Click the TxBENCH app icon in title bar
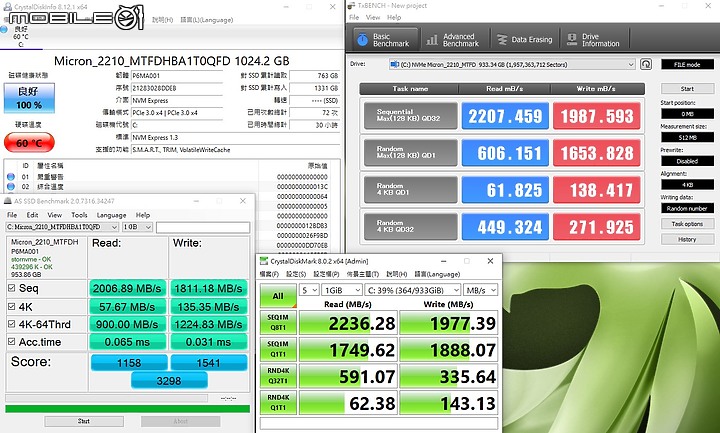The height and width of the screenshot is (433, 720). (351, 6)
